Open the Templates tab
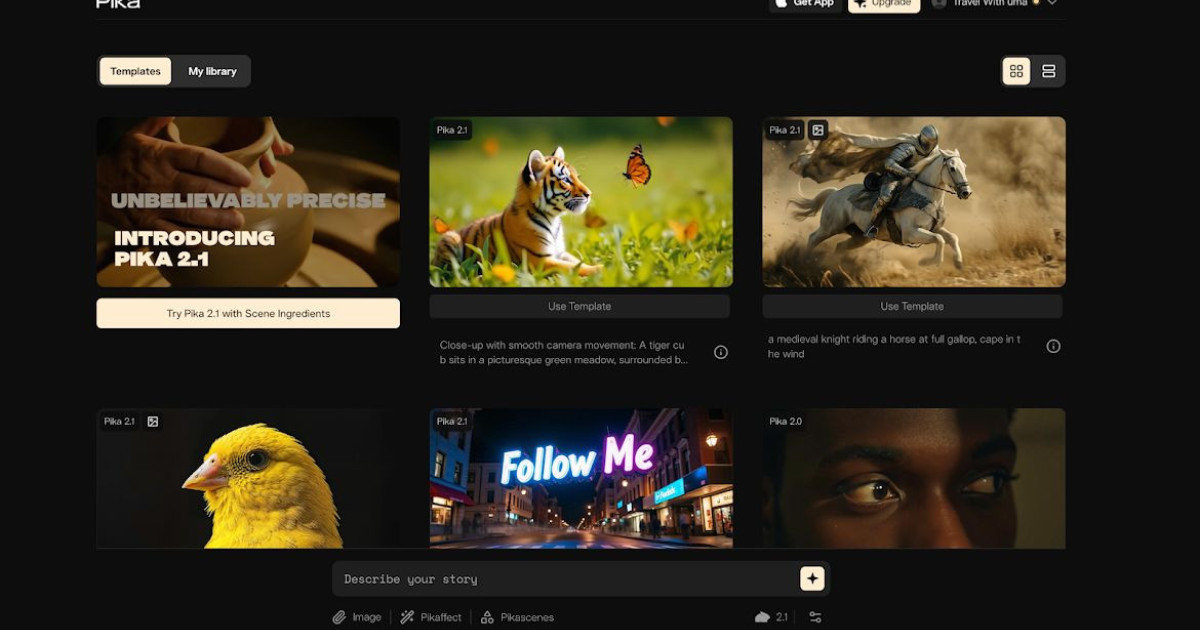This screenshot has width=1200, height=630. pos(135,71)
